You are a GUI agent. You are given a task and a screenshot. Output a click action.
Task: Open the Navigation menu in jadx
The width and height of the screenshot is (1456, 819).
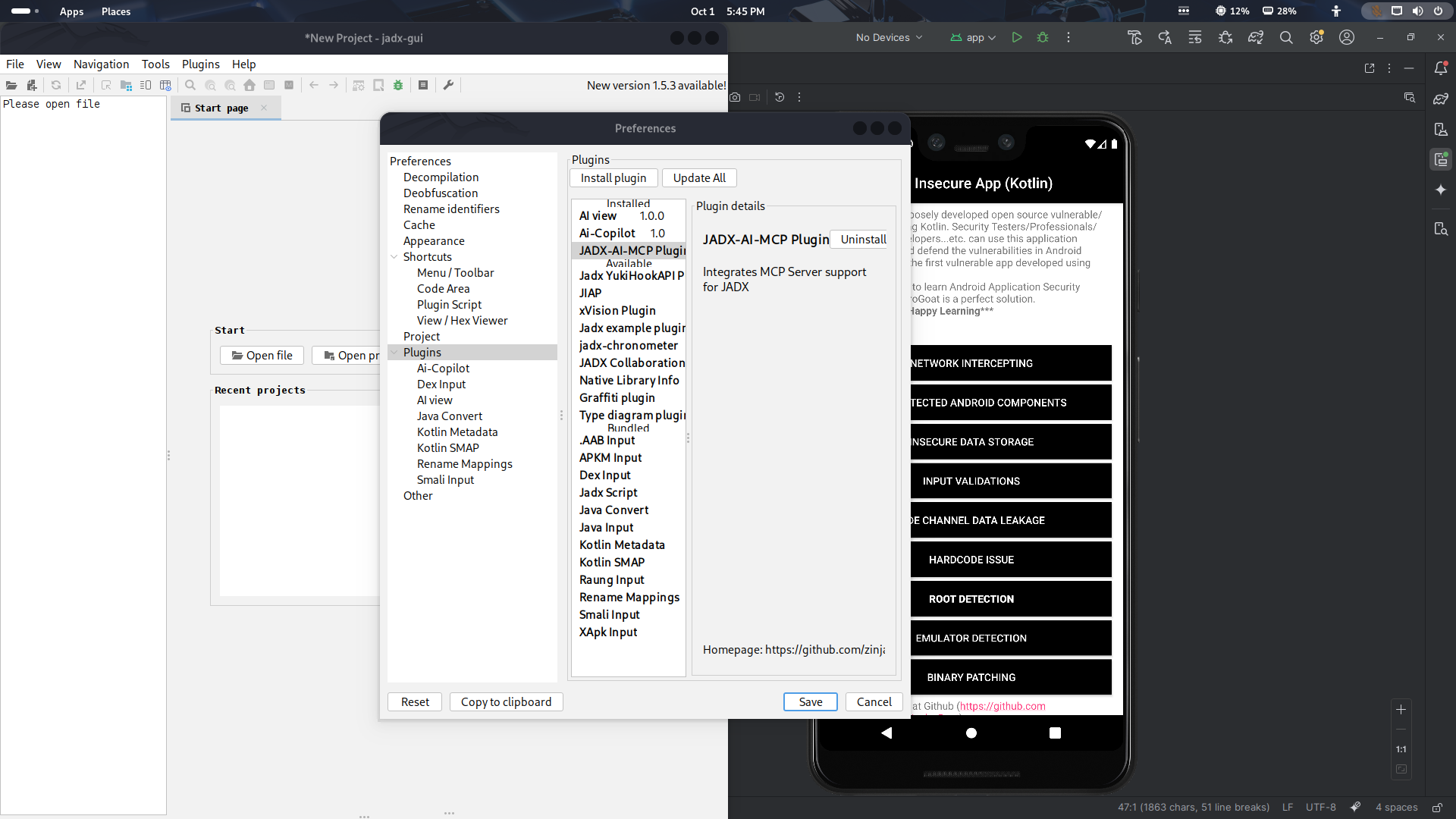coord(101,64)
